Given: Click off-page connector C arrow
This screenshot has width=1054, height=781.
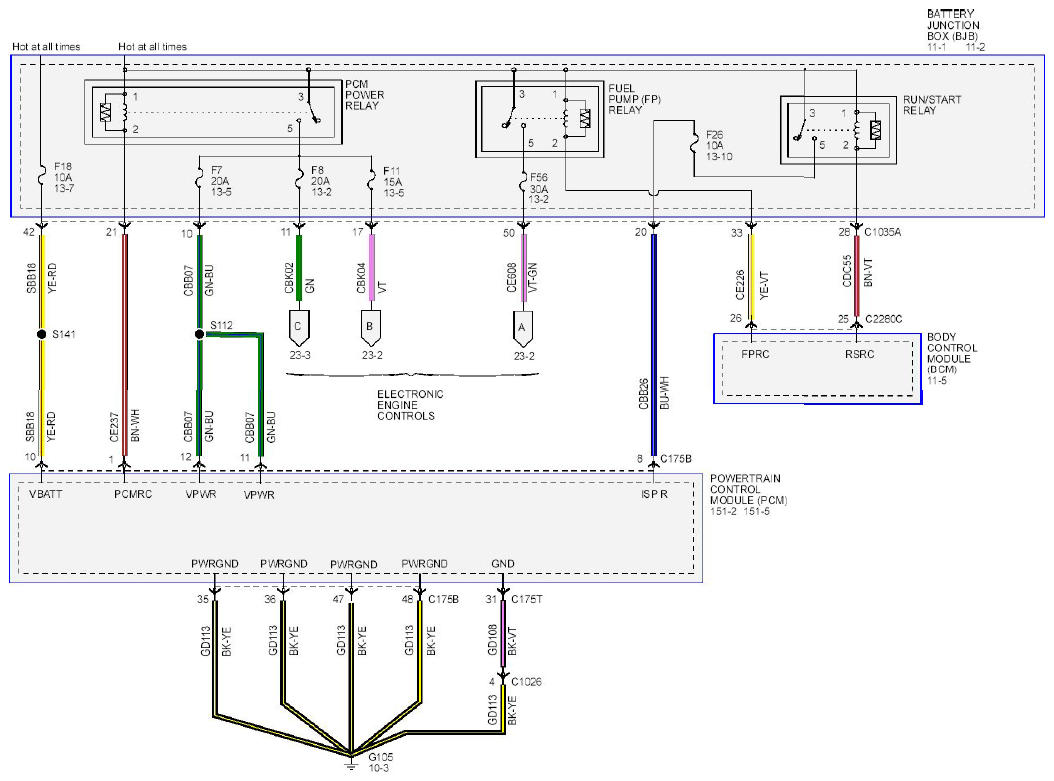Looking at the screenshot, I should 298,328.
